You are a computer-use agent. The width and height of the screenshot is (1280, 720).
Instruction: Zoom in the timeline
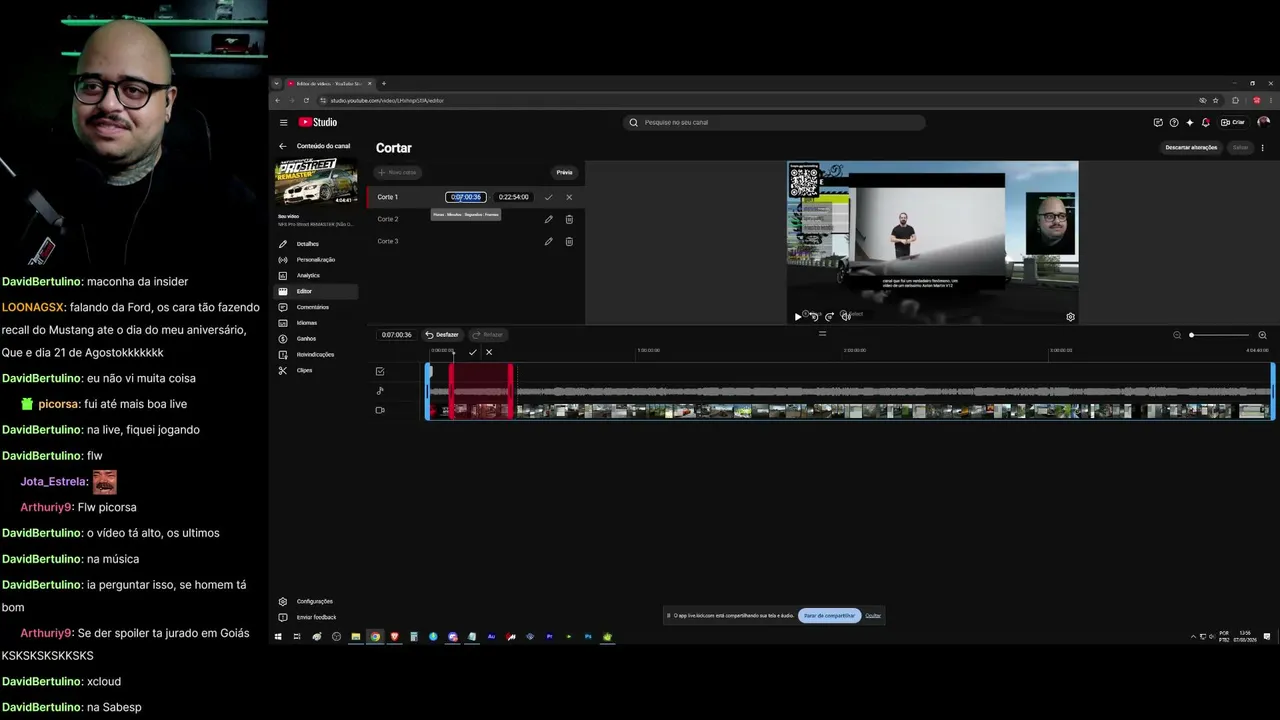(1262, 335)
